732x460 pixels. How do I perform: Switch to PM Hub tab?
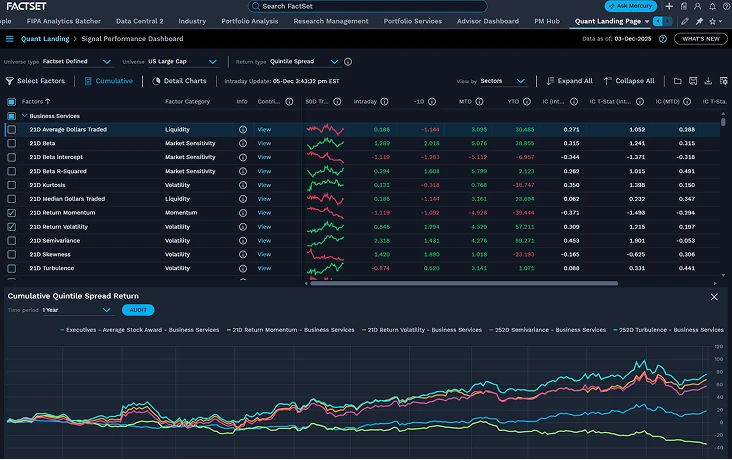click(x=547, y=21)
